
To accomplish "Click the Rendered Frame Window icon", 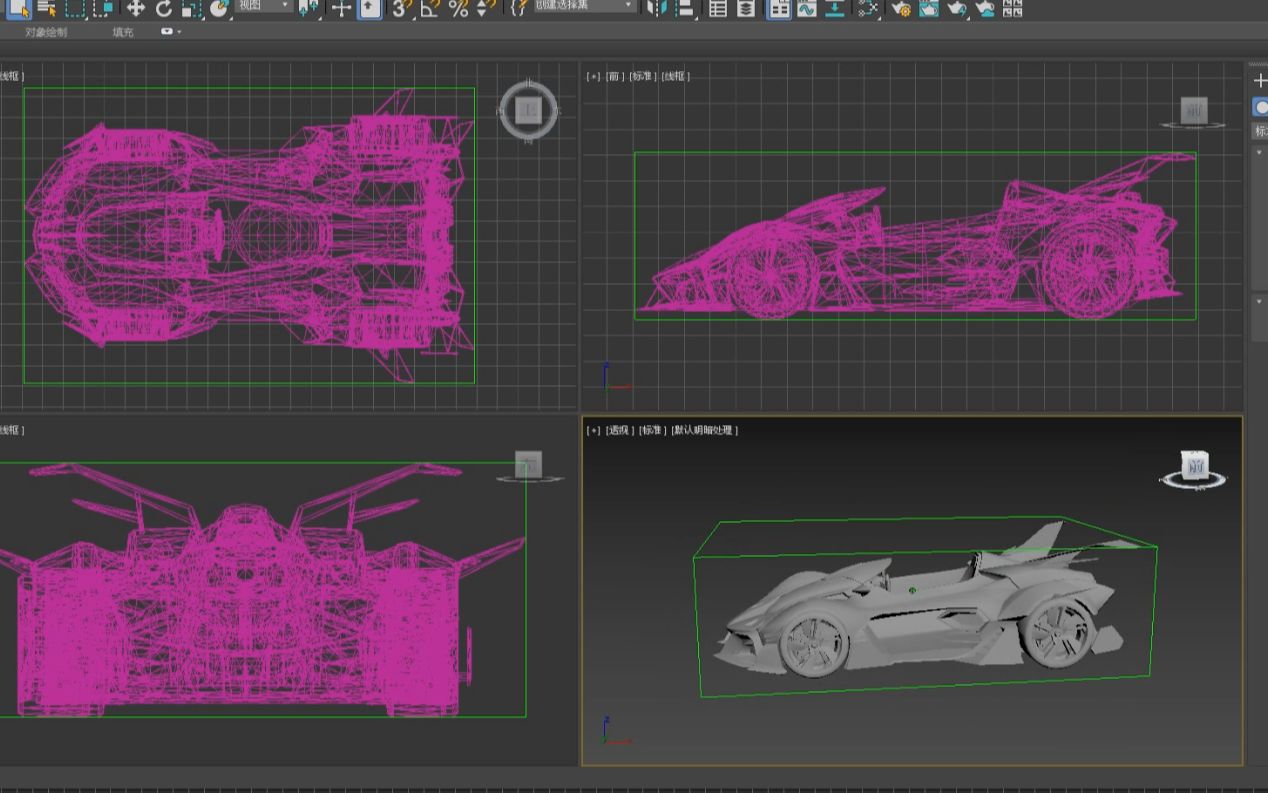I will click(x=929, y=8).
